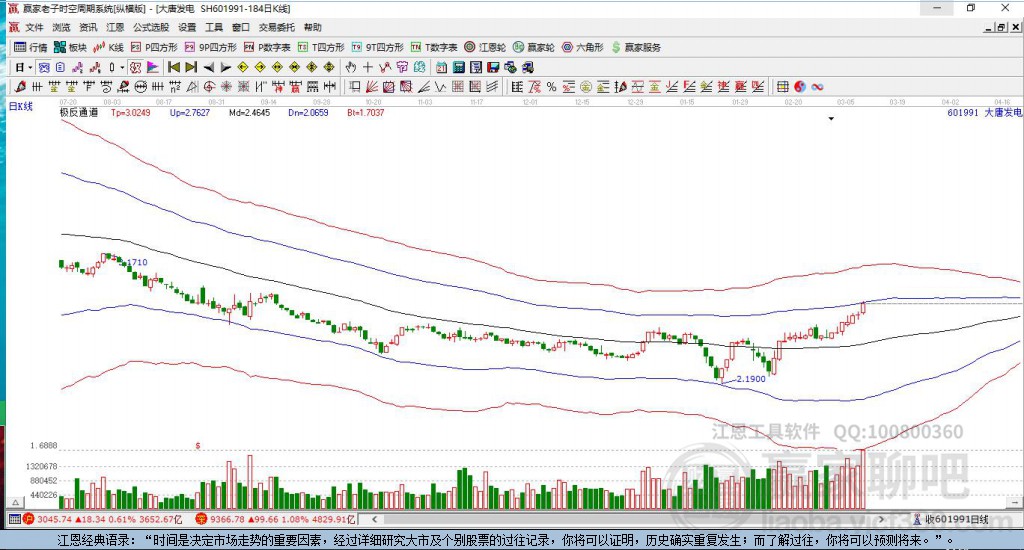Image resolution: width=1024 pixels, height=550 pixels.
Task: Click the horizontal chart scrollbar track
Action: pyautogui.click(x=627, y=519)
